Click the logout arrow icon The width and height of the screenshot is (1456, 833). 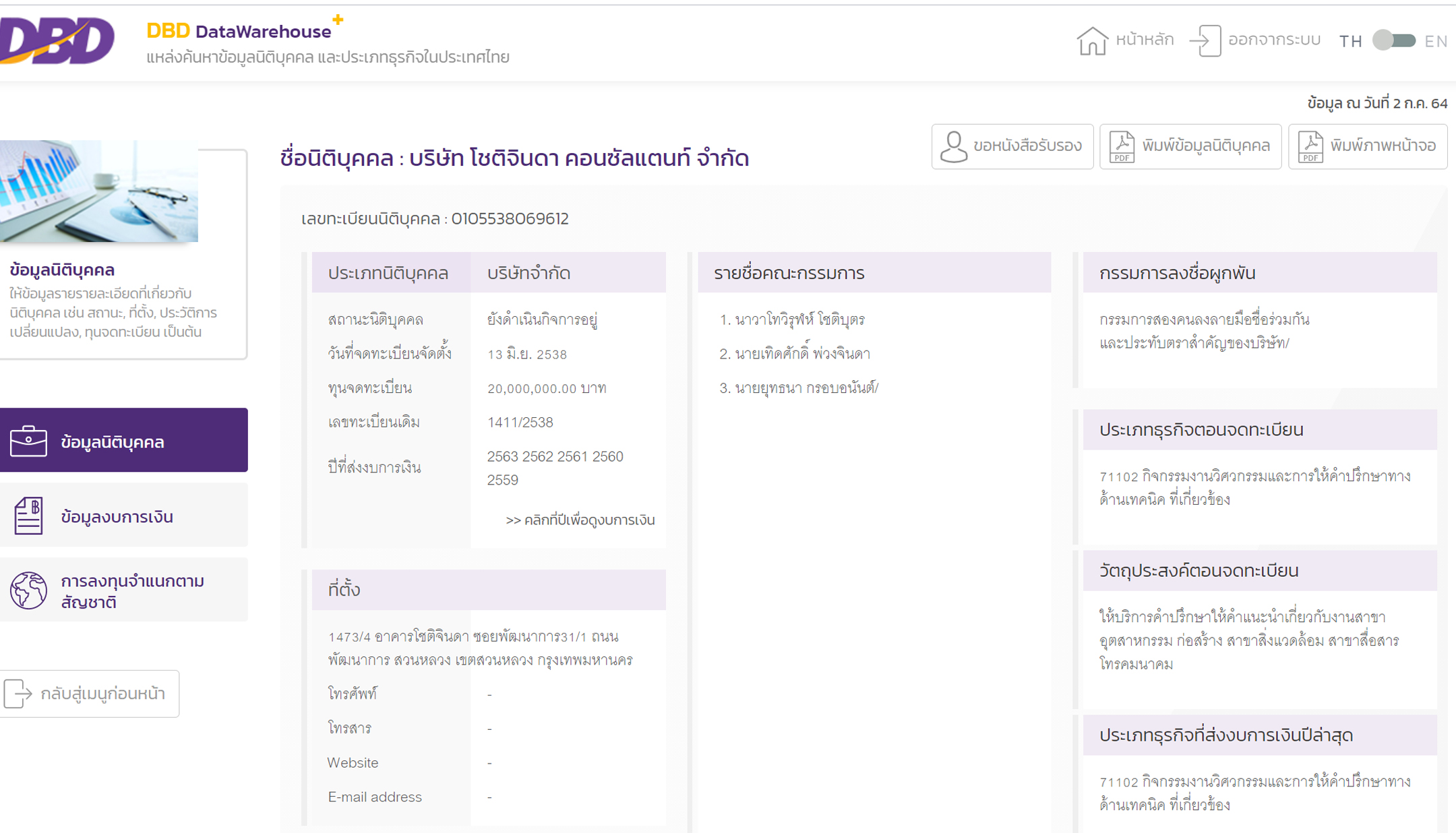click(1205, 40)
